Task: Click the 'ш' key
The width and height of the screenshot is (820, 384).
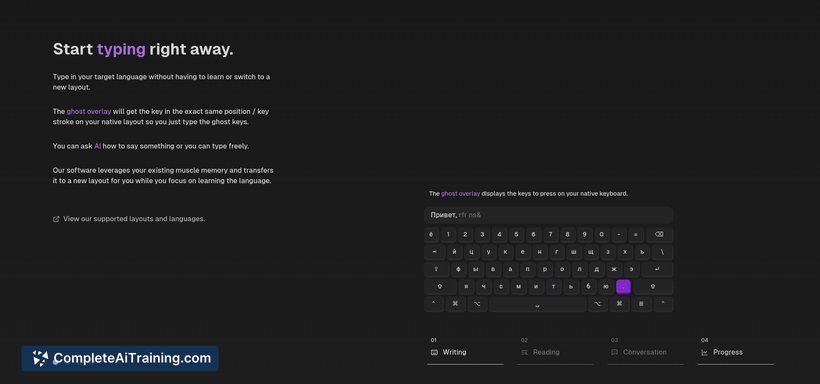Action: [574, 252]
